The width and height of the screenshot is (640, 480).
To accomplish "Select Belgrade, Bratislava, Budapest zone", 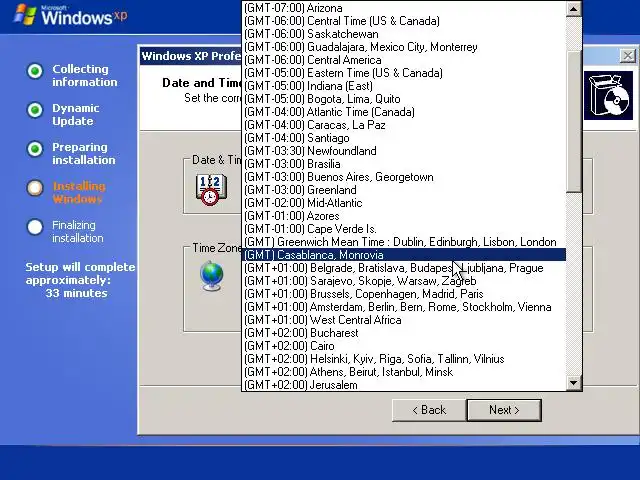I will [x=404, y=268].
